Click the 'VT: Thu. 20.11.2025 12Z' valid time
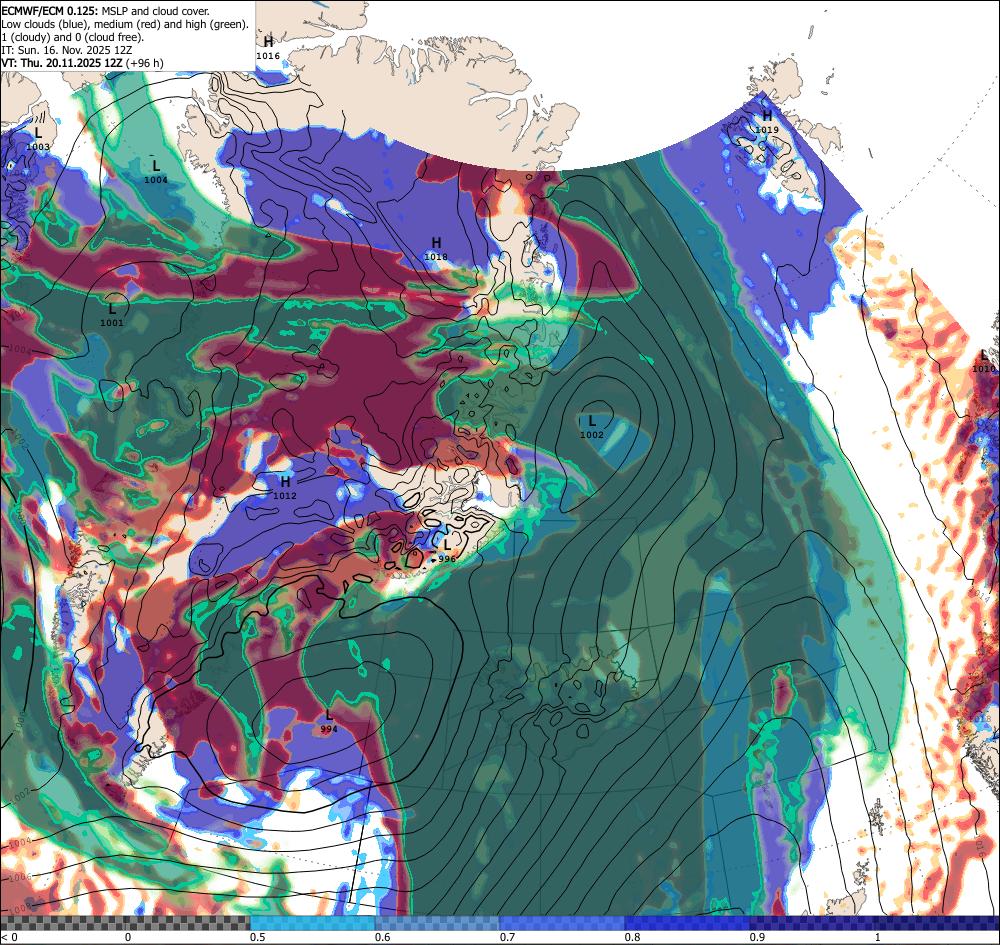The width and height of the screenshot is (1000, 945). click(x=62, y=63)
